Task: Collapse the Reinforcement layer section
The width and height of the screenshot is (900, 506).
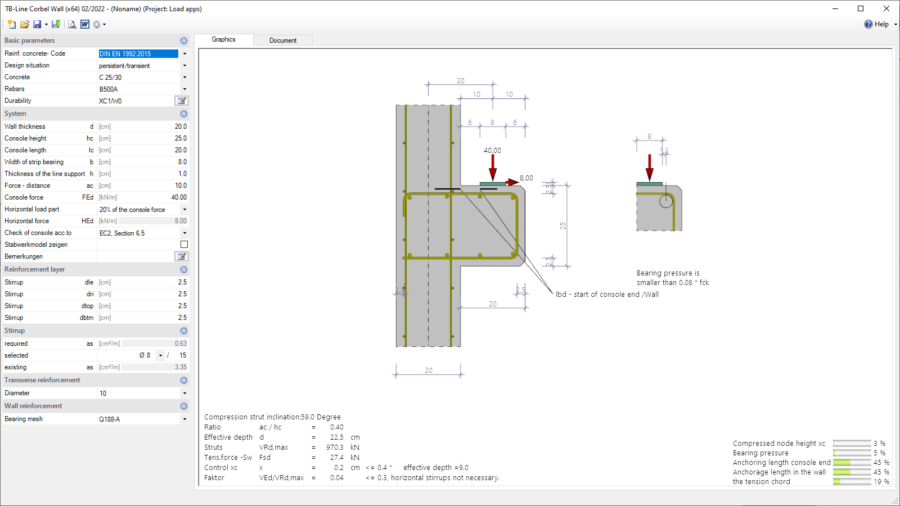Action: (184, 270)
